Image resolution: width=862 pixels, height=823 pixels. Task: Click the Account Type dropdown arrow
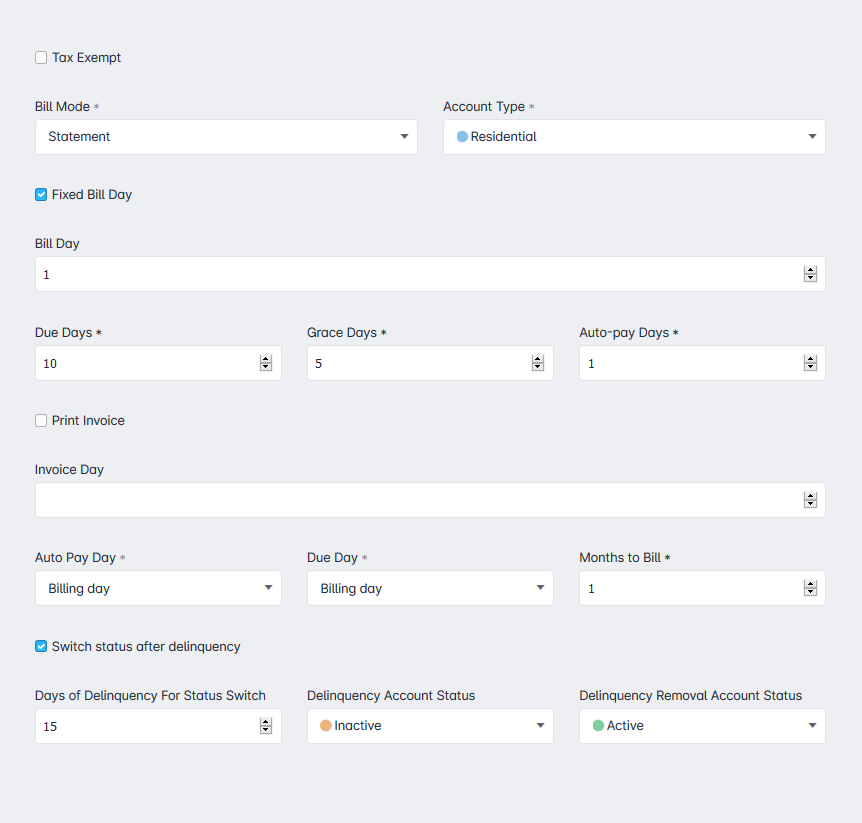click(812, 136)
